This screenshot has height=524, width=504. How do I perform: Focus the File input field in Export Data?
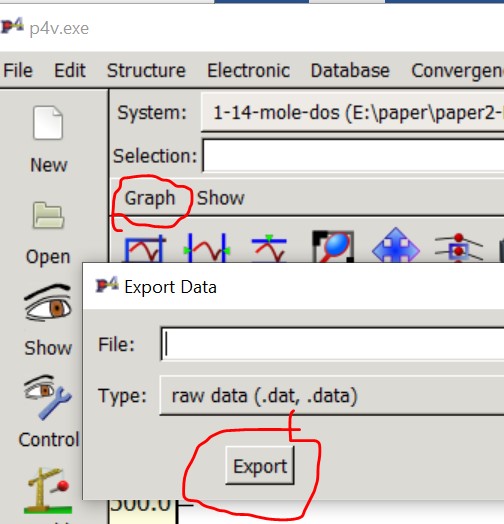pyautogui.click(x=332, y=344)
